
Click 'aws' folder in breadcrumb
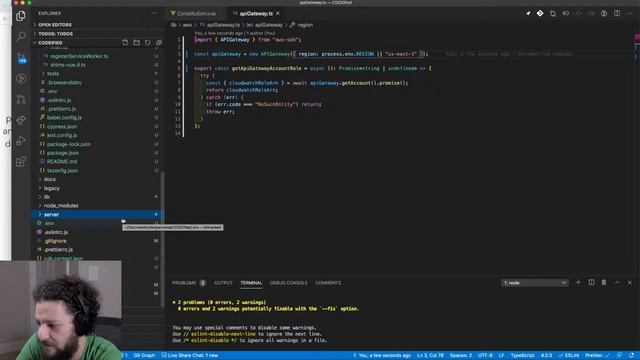pyautogui.click(x=187, y=25)
